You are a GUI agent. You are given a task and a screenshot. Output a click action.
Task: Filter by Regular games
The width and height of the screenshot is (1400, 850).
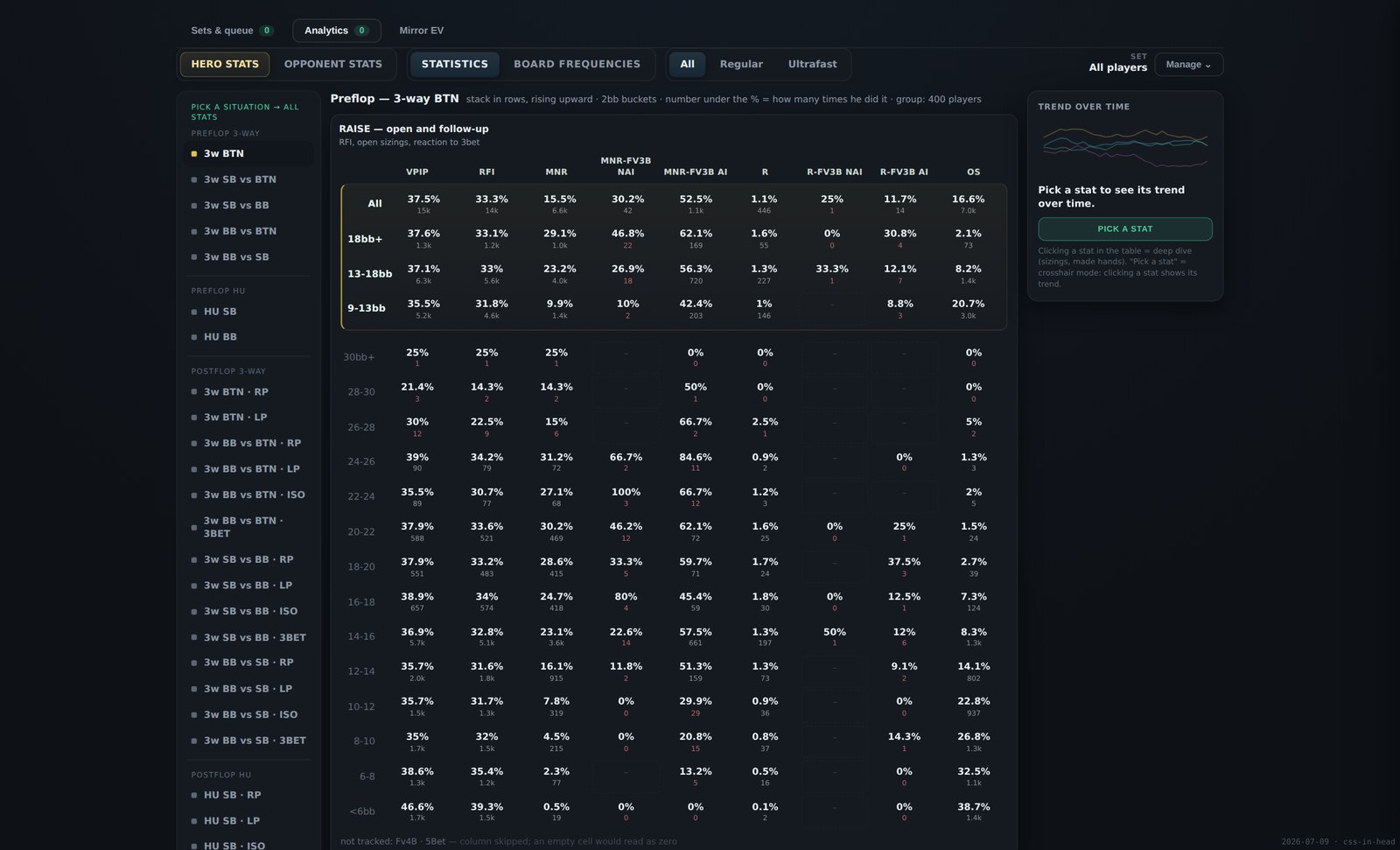point(741,64)
